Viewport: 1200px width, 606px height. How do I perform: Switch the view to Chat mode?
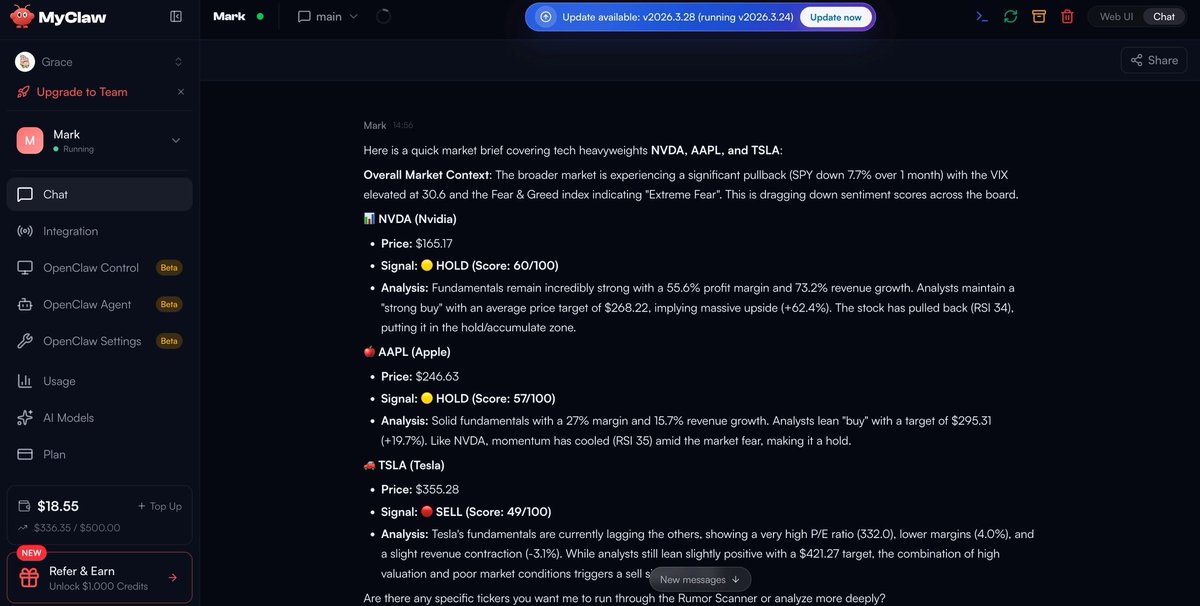(1164, 17)
